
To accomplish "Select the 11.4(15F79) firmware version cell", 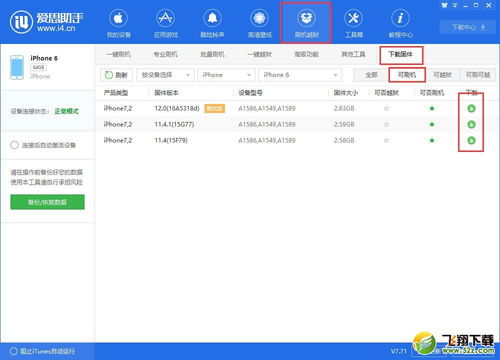I will pos(171,140).
